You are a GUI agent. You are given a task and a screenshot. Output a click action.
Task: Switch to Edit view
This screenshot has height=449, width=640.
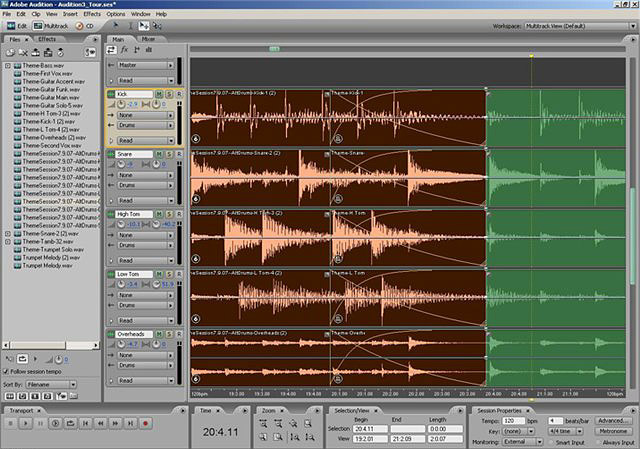tap(17, 26)
